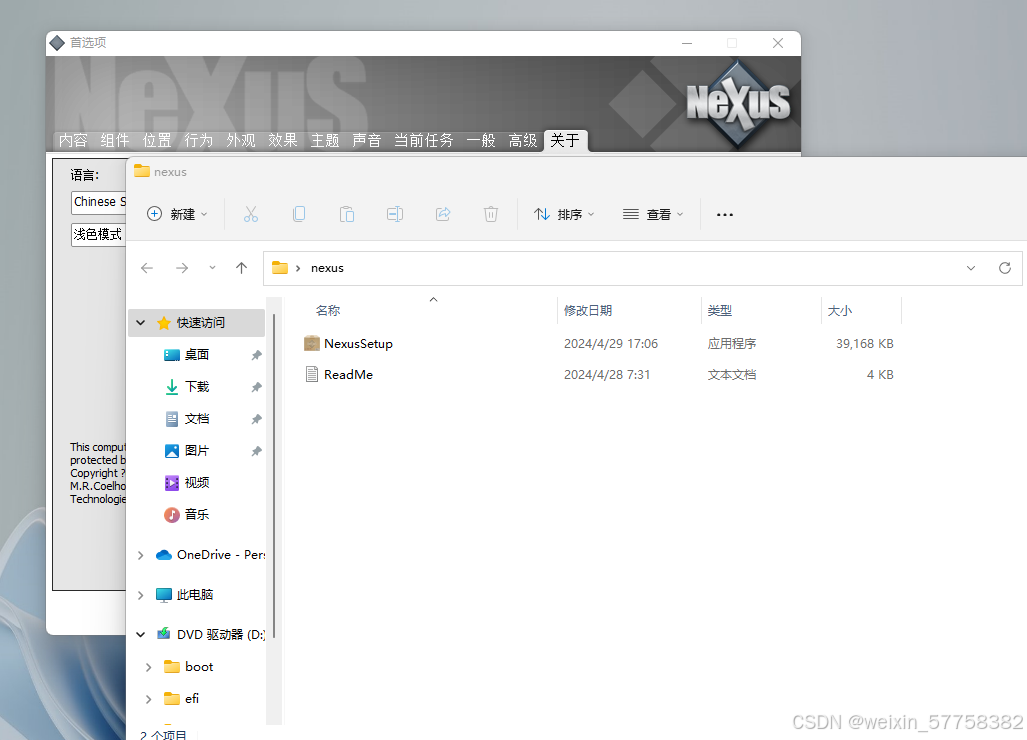Expand the boot folder node
Image resolution: width=1027 pixels, height=740 pixels.
pyautogui.click(x=149, y=667)
